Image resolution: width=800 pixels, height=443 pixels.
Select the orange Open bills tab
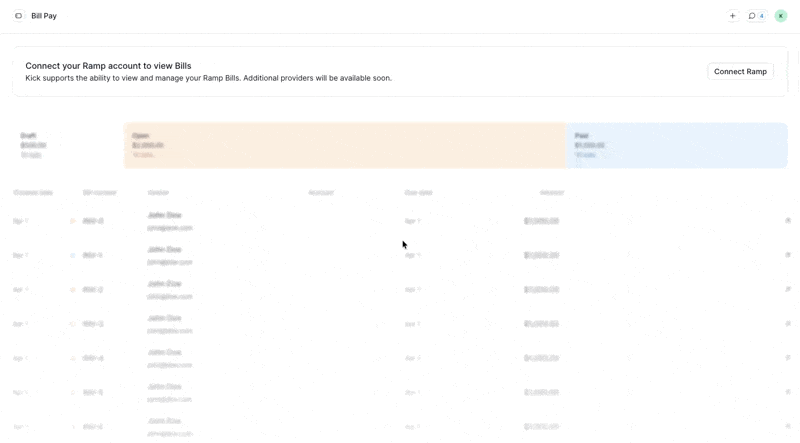(x=344, y=145)
